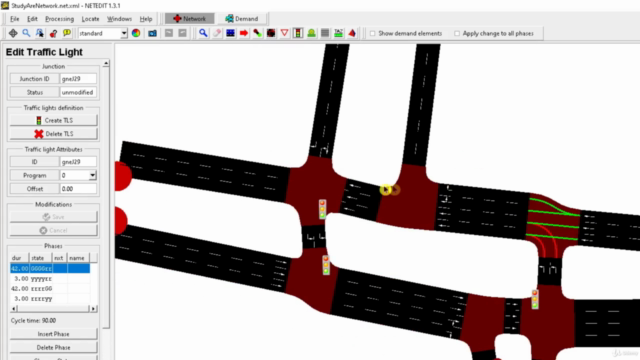Click the upper red junction circle on the left edge of the map
The height and width of the screenshot is (360, 640).
pyautogui.click(x=123, y=176)
